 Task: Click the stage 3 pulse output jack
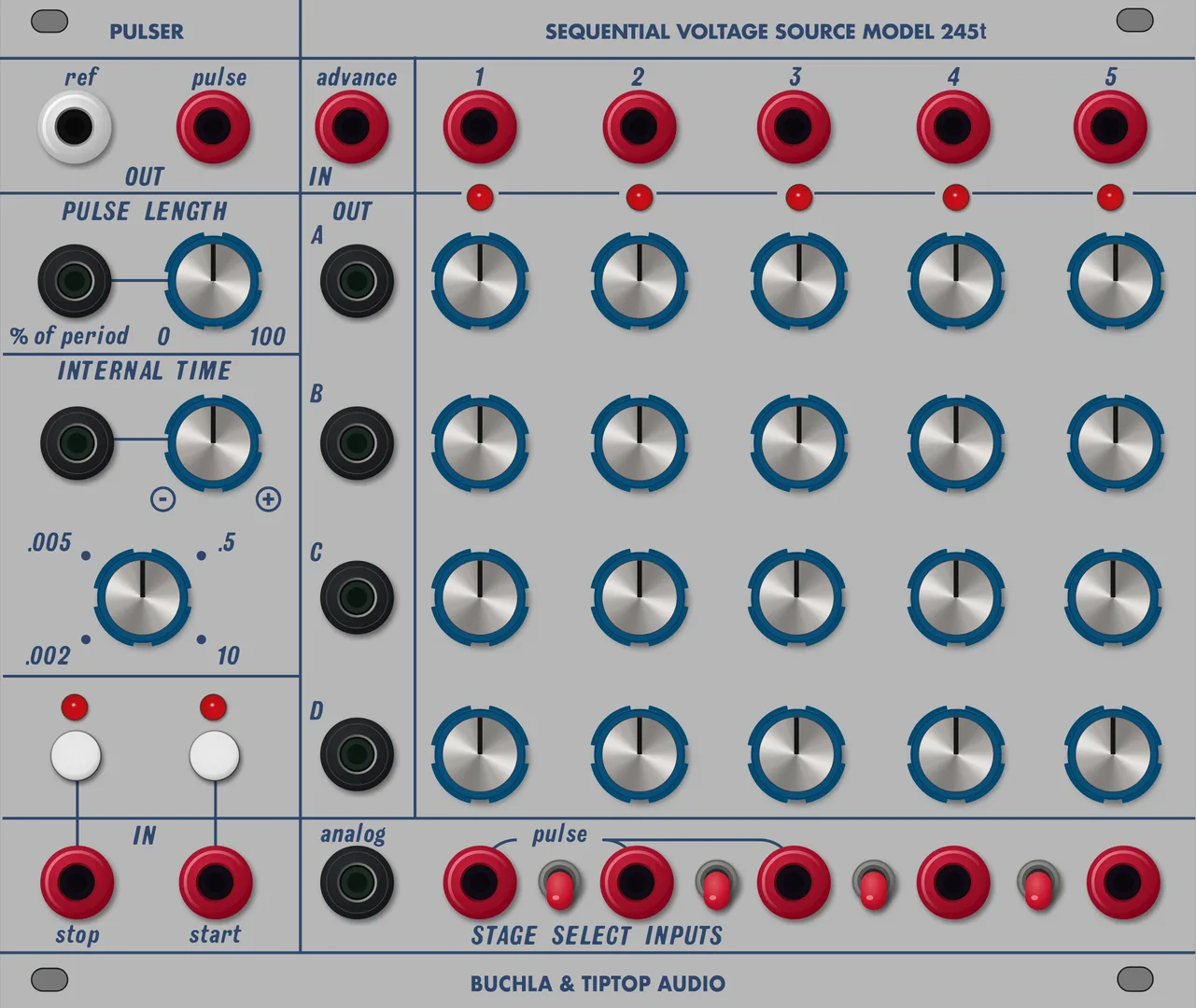click(x=794, y=127)
